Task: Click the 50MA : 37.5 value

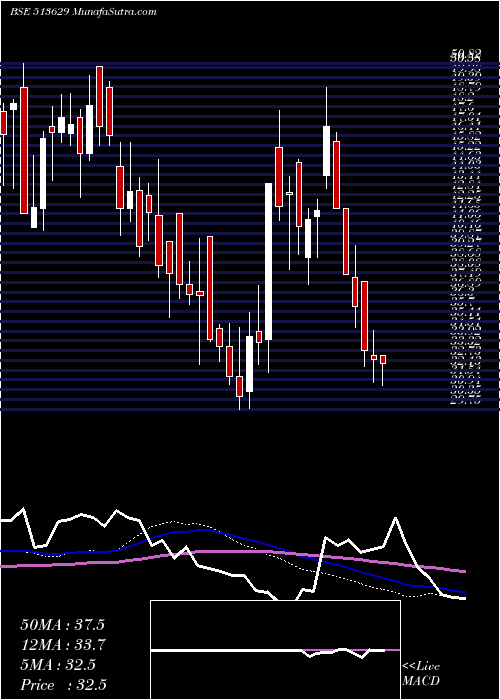Action: coord(62,625)
